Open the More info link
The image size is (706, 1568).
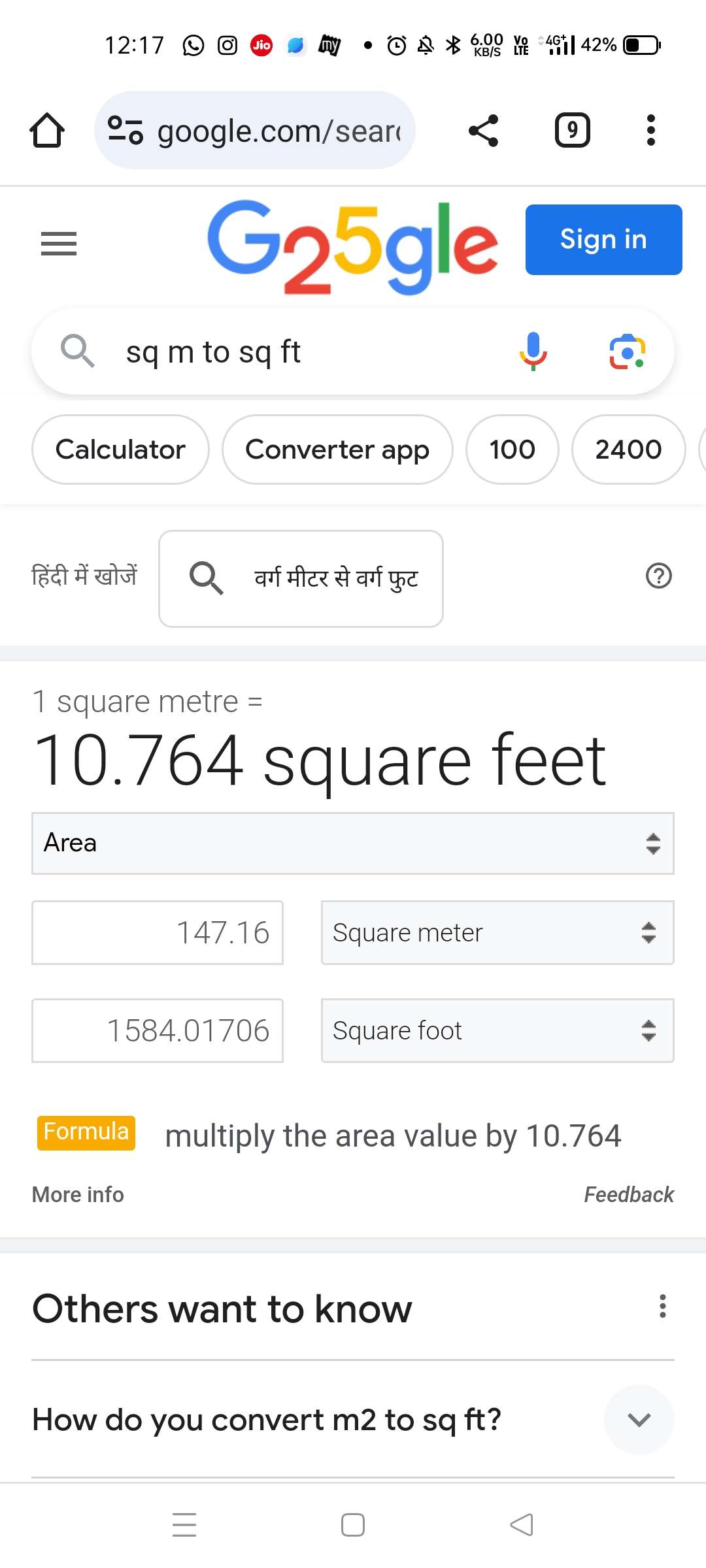click(x=78, y=1194)
